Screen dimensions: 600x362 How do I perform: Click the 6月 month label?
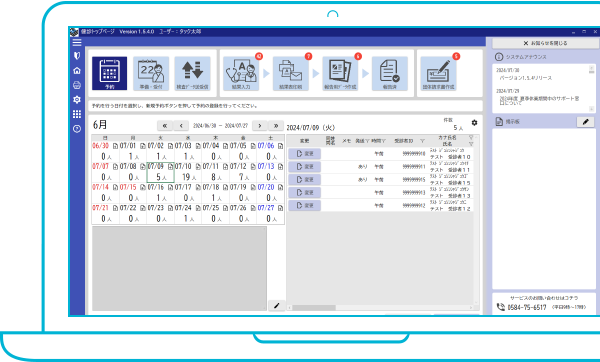pos(100,125)
